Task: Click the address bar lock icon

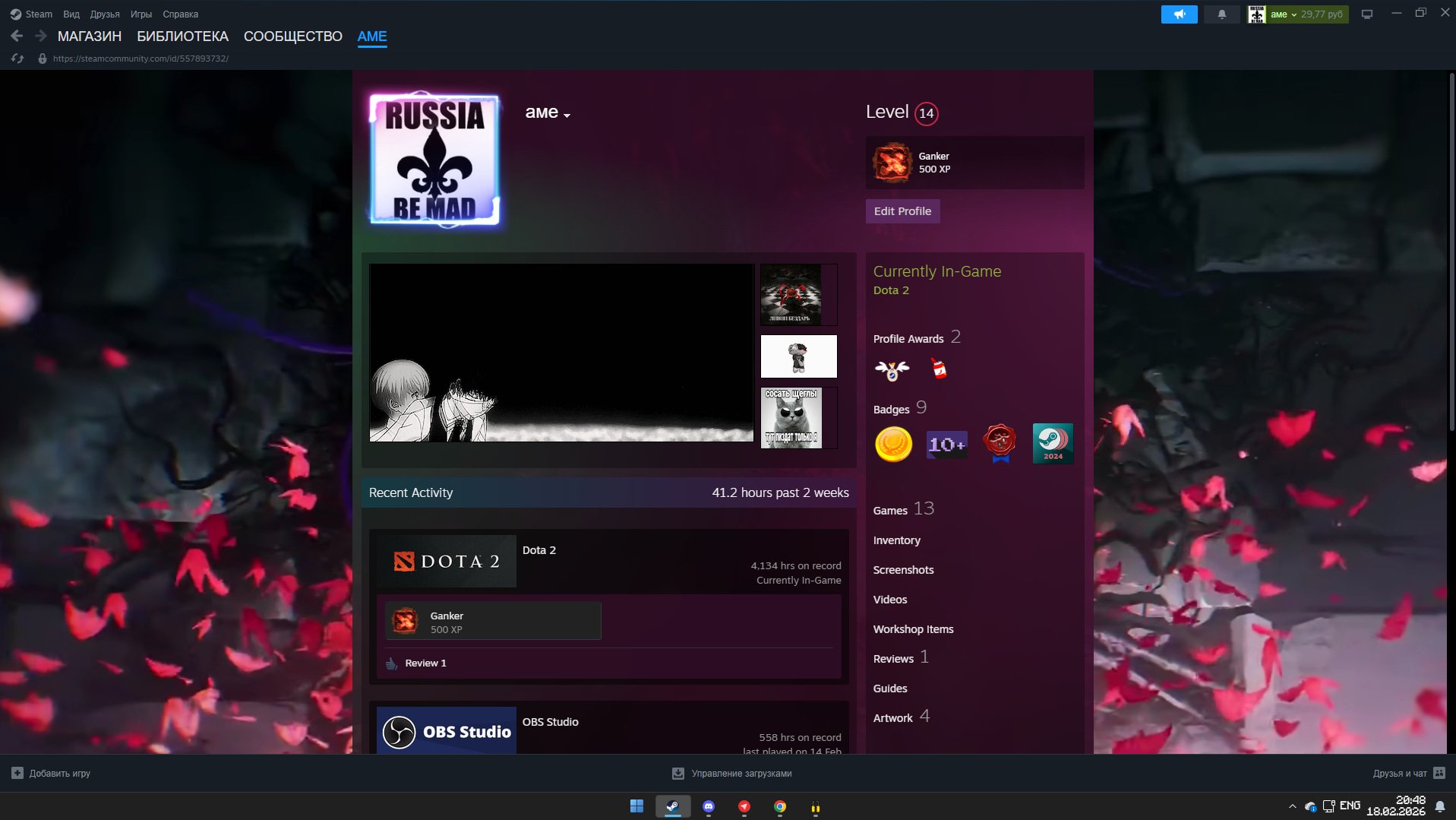Action: tap(43, 59)
